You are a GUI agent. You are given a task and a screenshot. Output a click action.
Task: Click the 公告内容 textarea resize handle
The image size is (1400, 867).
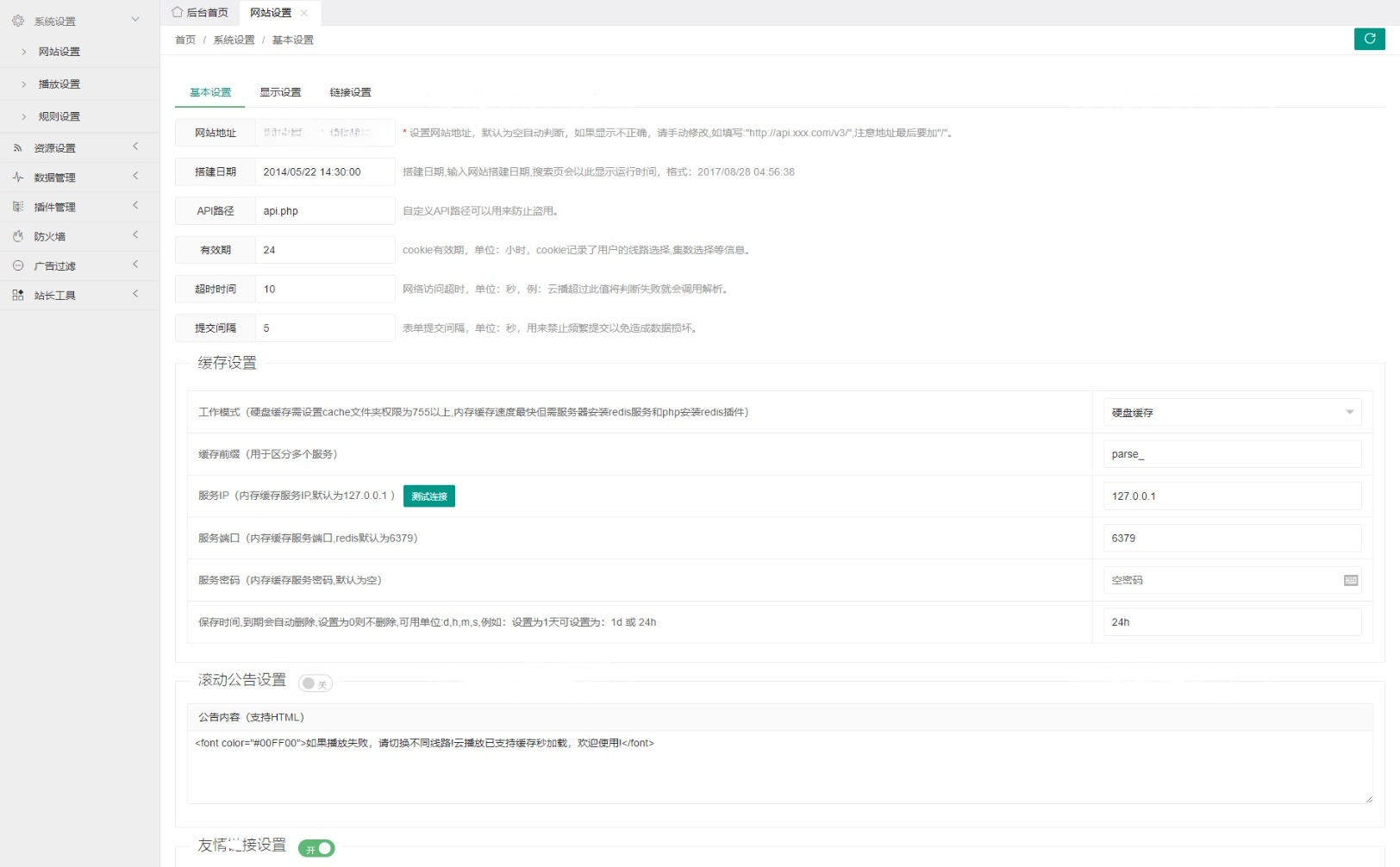point(1368,799)
